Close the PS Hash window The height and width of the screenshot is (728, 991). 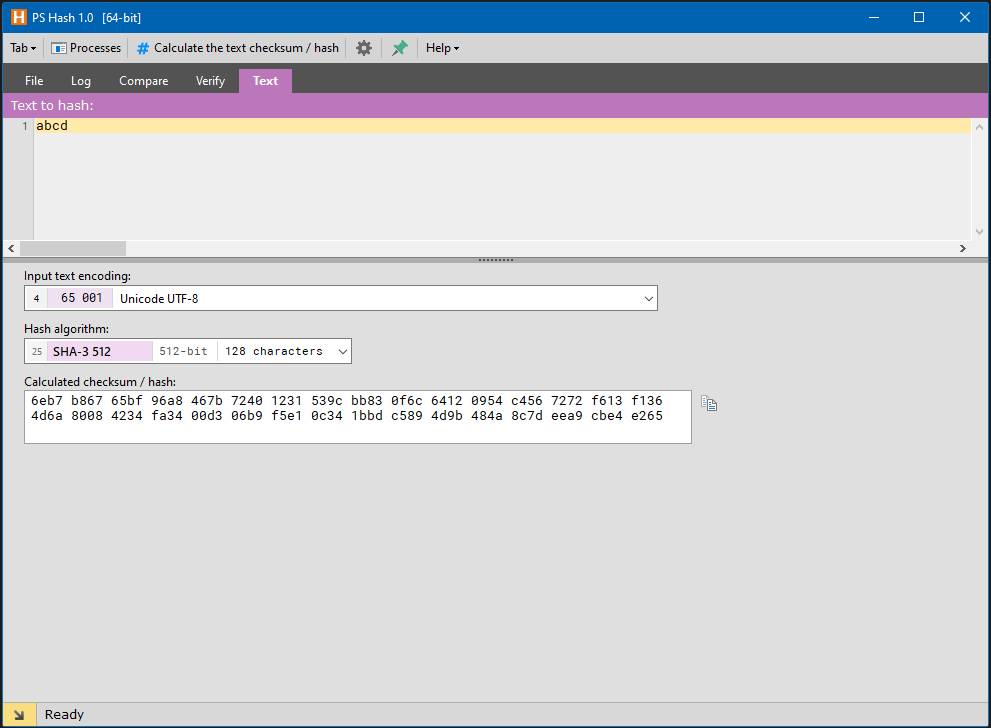point(965,17)
